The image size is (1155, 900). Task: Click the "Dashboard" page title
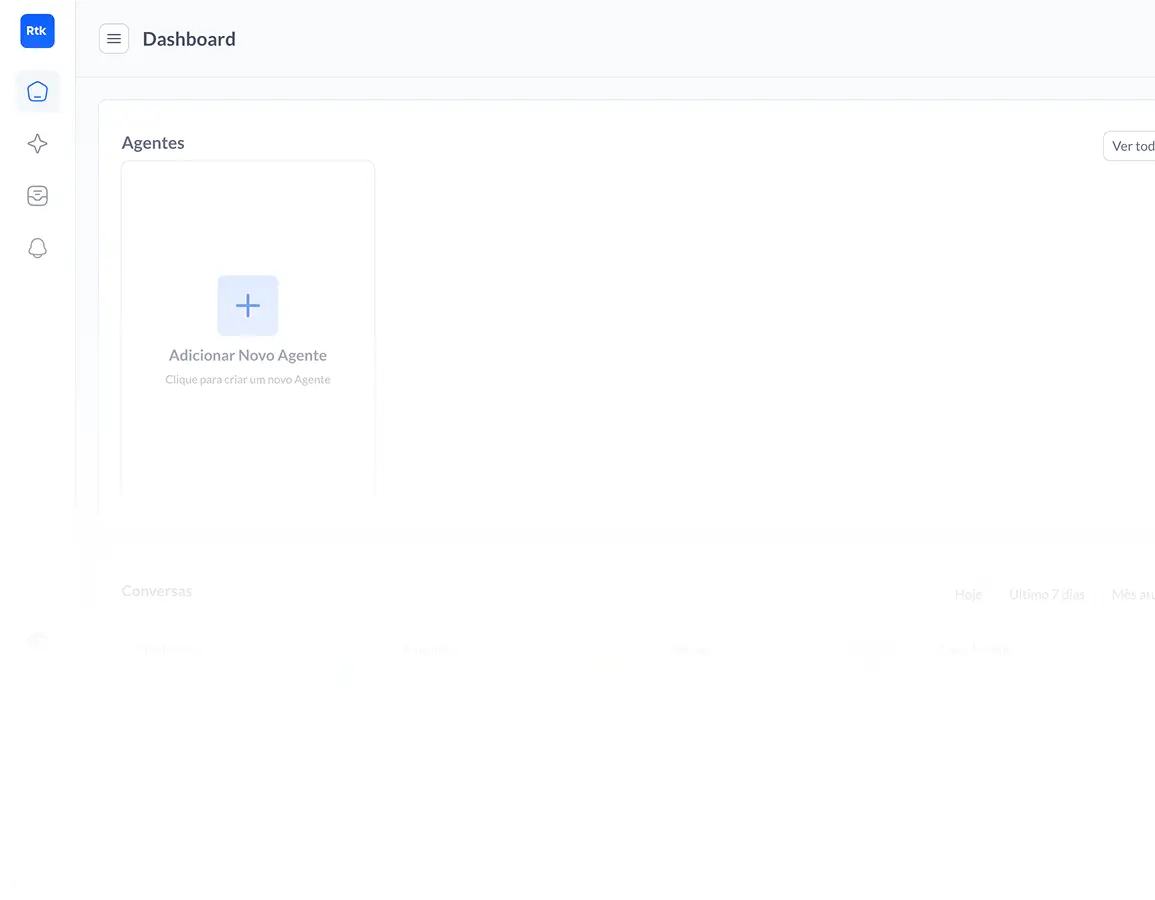(x=189, y=39)
